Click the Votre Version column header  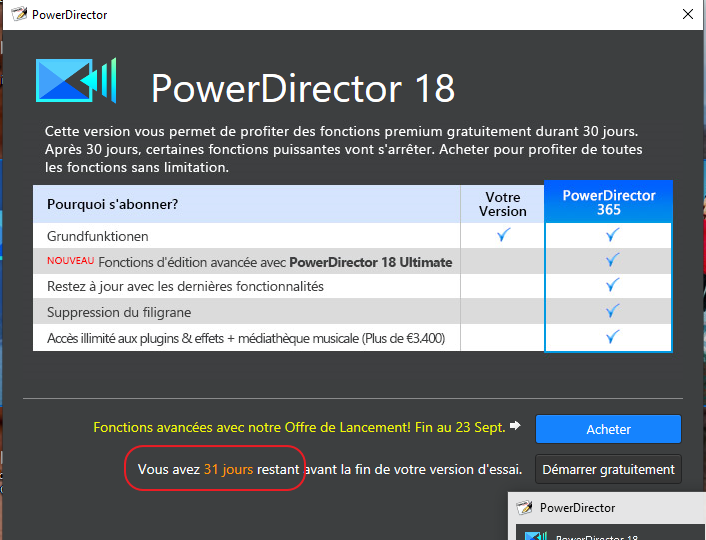click(x=502, y=204)
